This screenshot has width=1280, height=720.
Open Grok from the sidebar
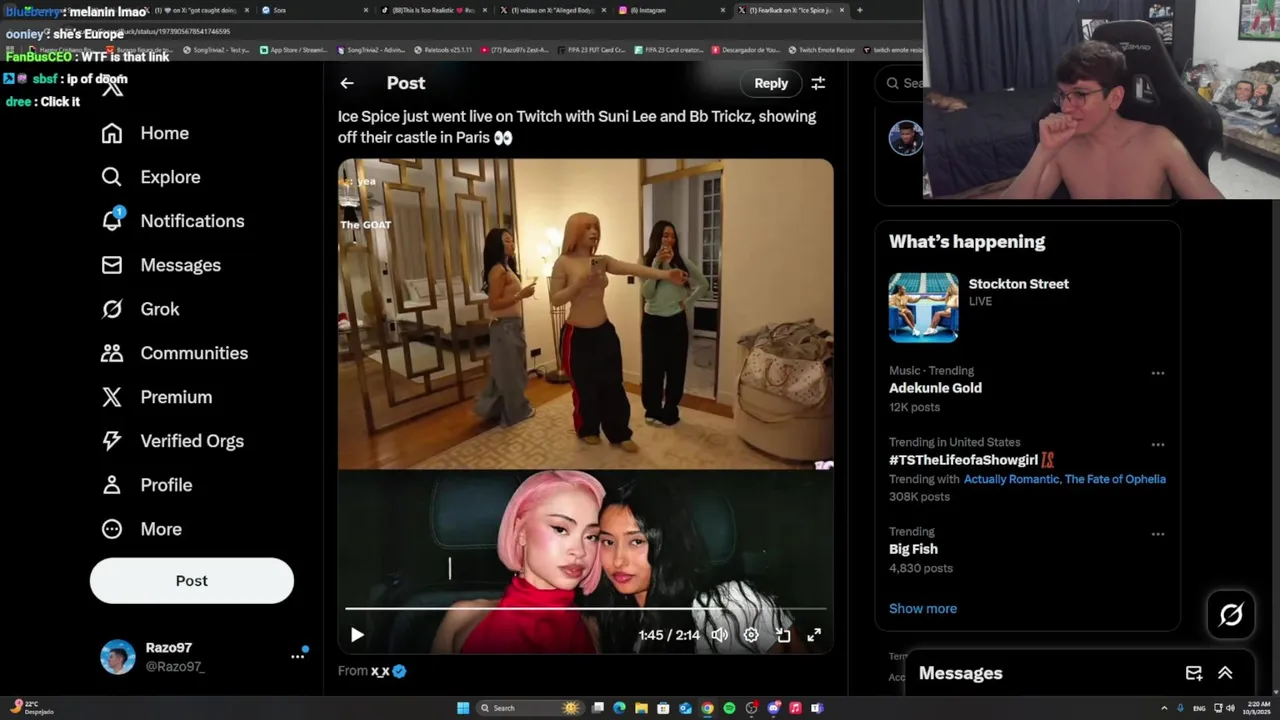tap(140, 309)
